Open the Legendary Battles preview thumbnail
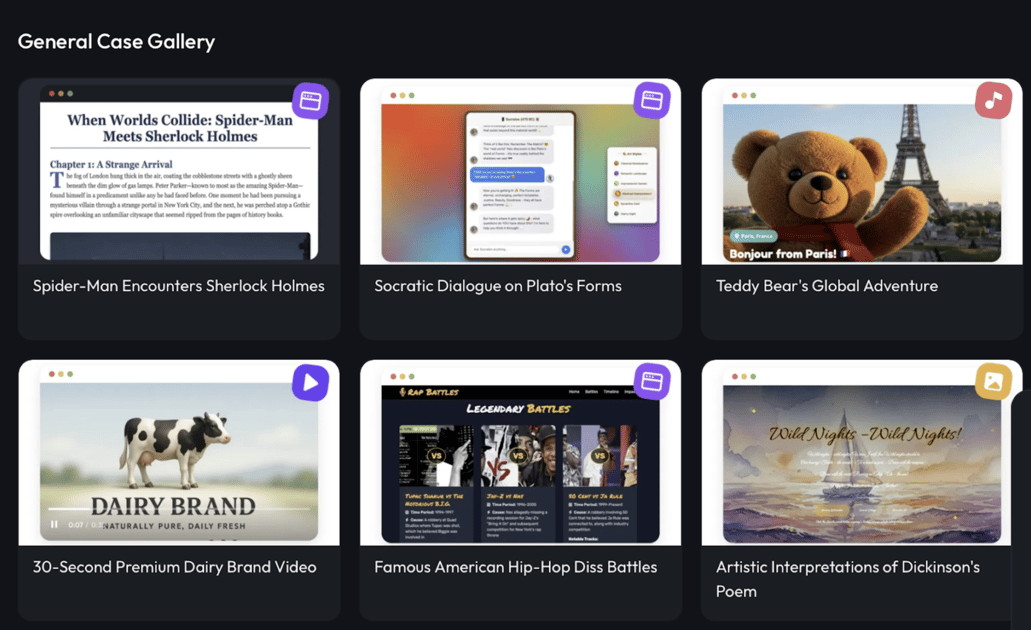1031x630 pixels. pos(520,453)
